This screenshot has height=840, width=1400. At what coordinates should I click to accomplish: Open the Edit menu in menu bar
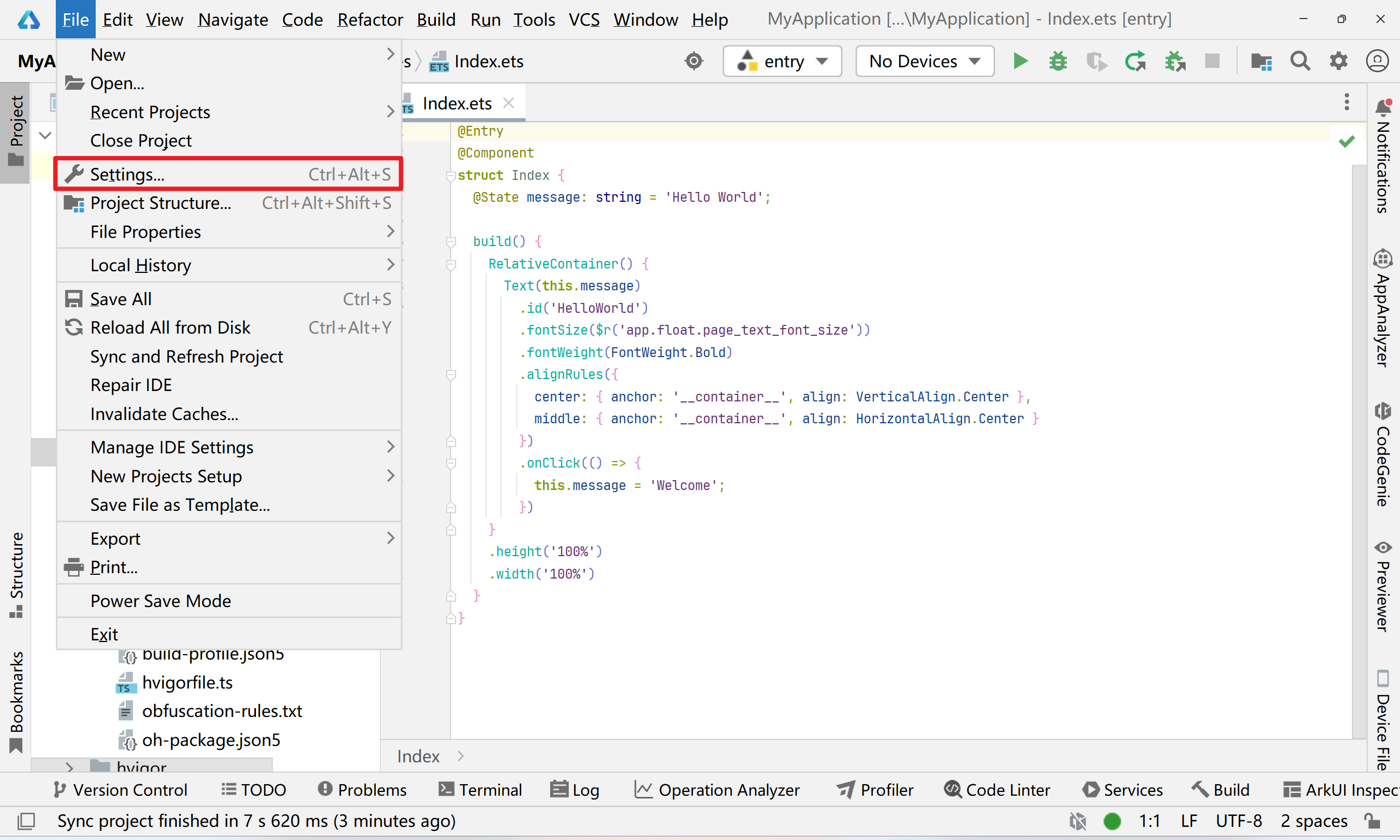tap(117, 19)
